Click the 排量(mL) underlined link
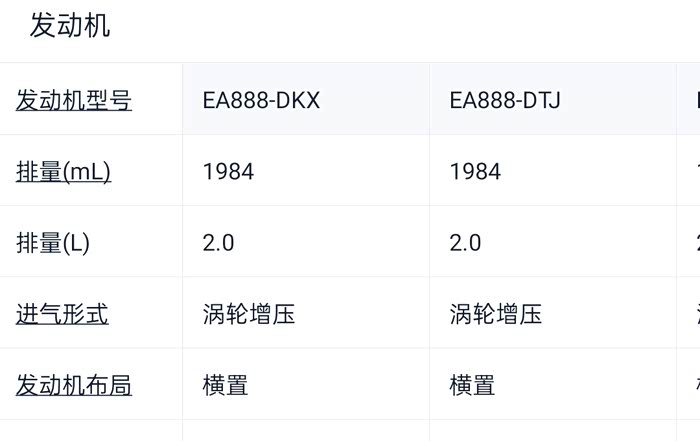This screenshot has width=700, height=441. point(63,171)
